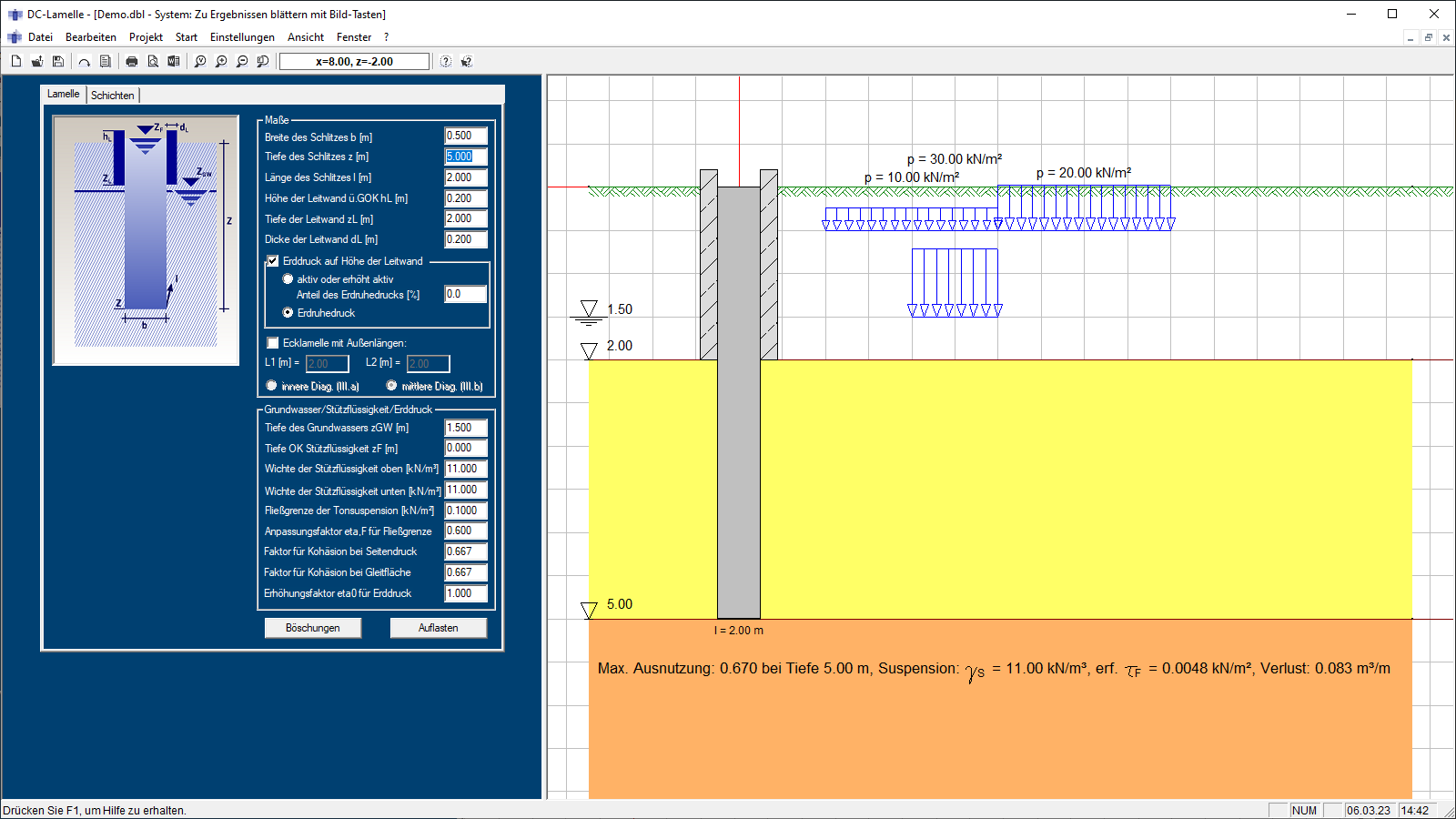Open the Einstellungen menu
The width and height of the screenshot is (1456, 819).
pyautogui.click(x=242, y=37)
